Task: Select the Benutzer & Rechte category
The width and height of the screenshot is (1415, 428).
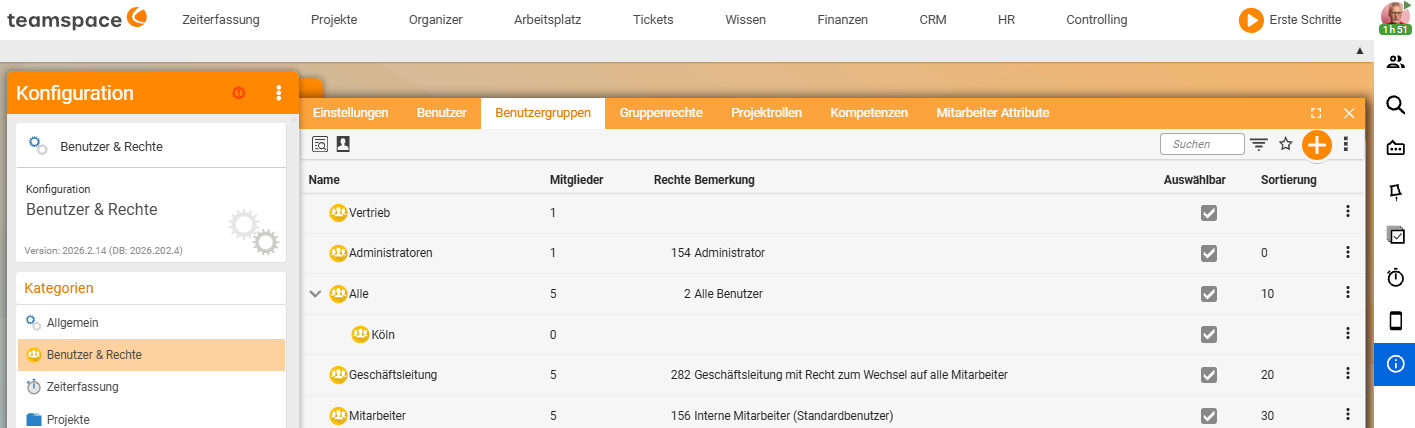Action: (151, 354)
